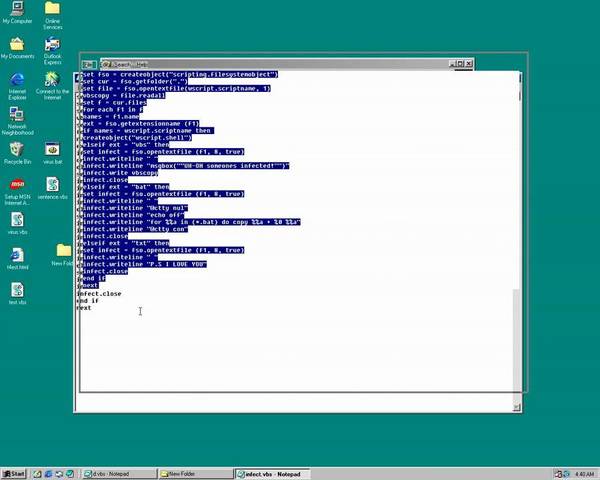Click the first system tray icon
This screenshot has height=480, width=600.
(x=558, y=474)
